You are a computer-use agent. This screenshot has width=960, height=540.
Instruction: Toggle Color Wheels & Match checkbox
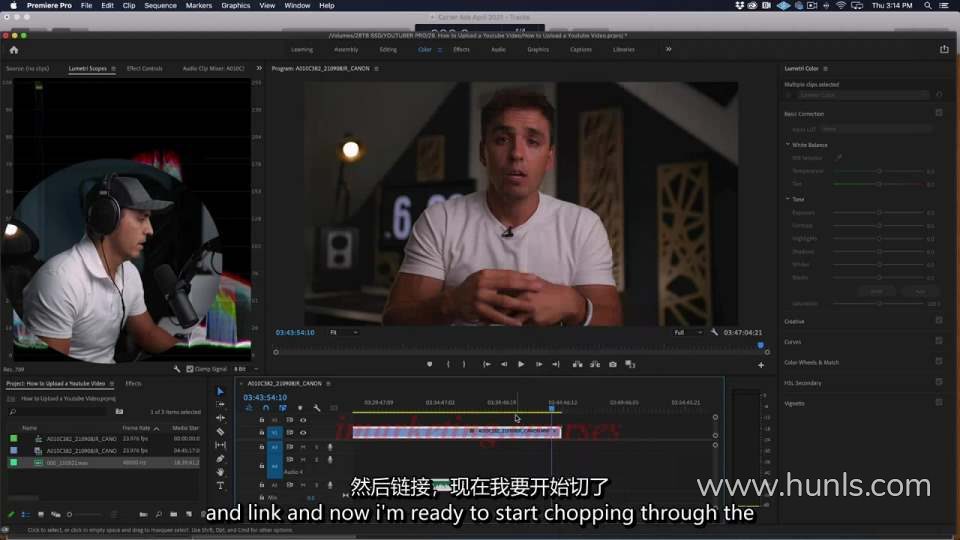tap(939, 361)
